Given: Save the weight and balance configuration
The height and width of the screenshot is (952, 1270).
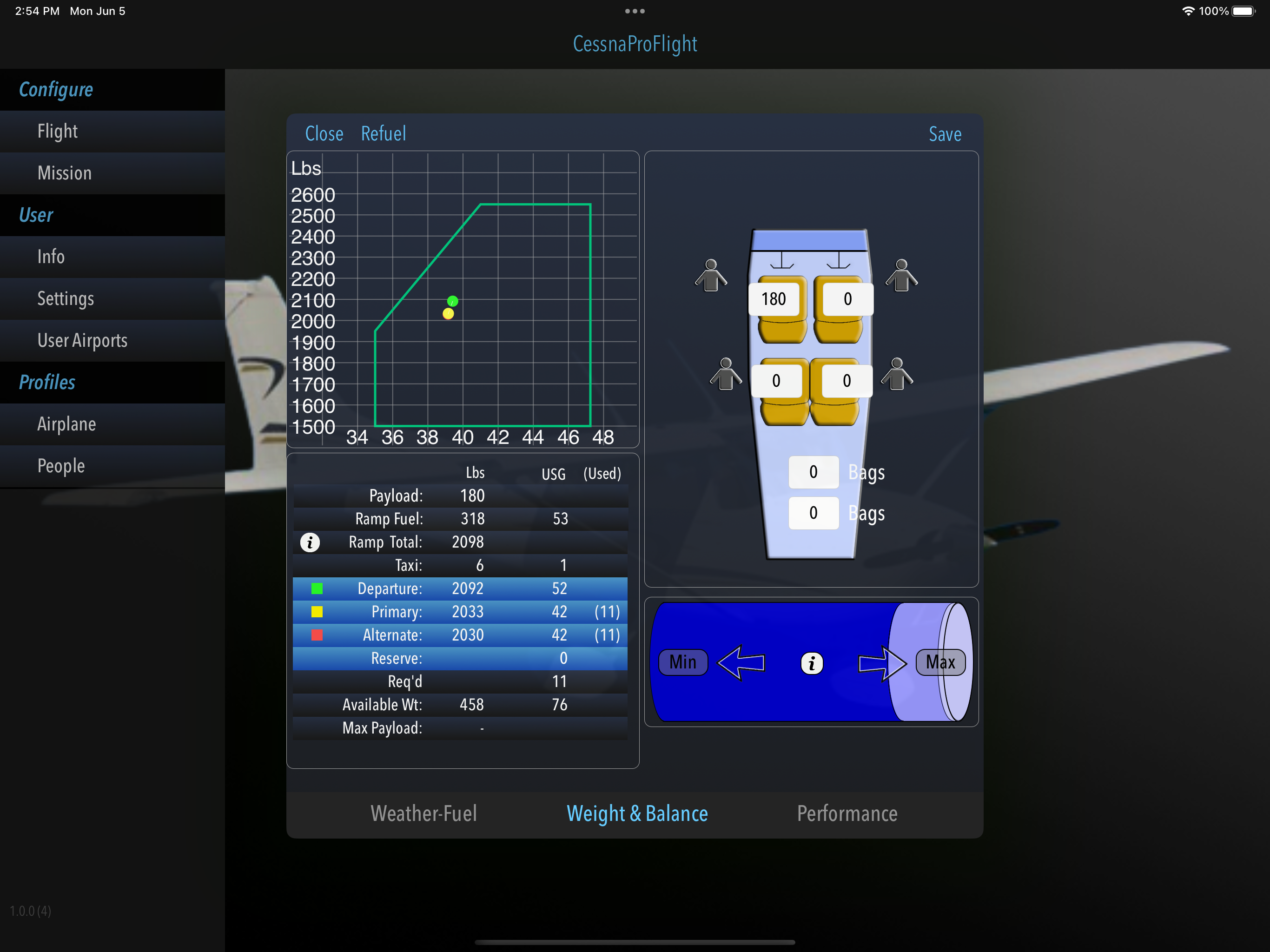Looking at the screenshot, I should pyautogui.click(x=945, y=134).
